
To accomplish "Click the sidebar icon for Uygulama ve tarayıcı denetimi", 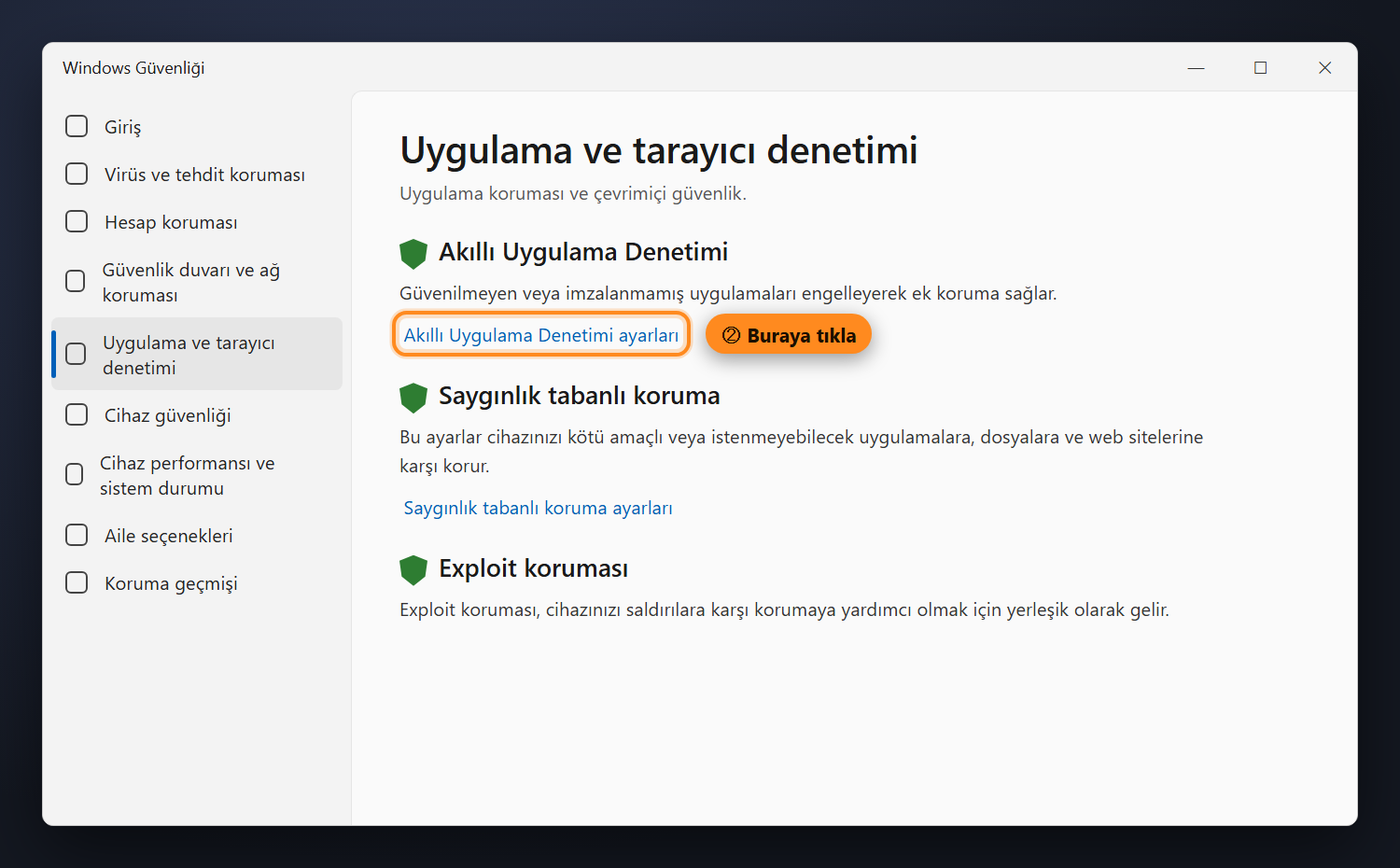I will point(76,355).
